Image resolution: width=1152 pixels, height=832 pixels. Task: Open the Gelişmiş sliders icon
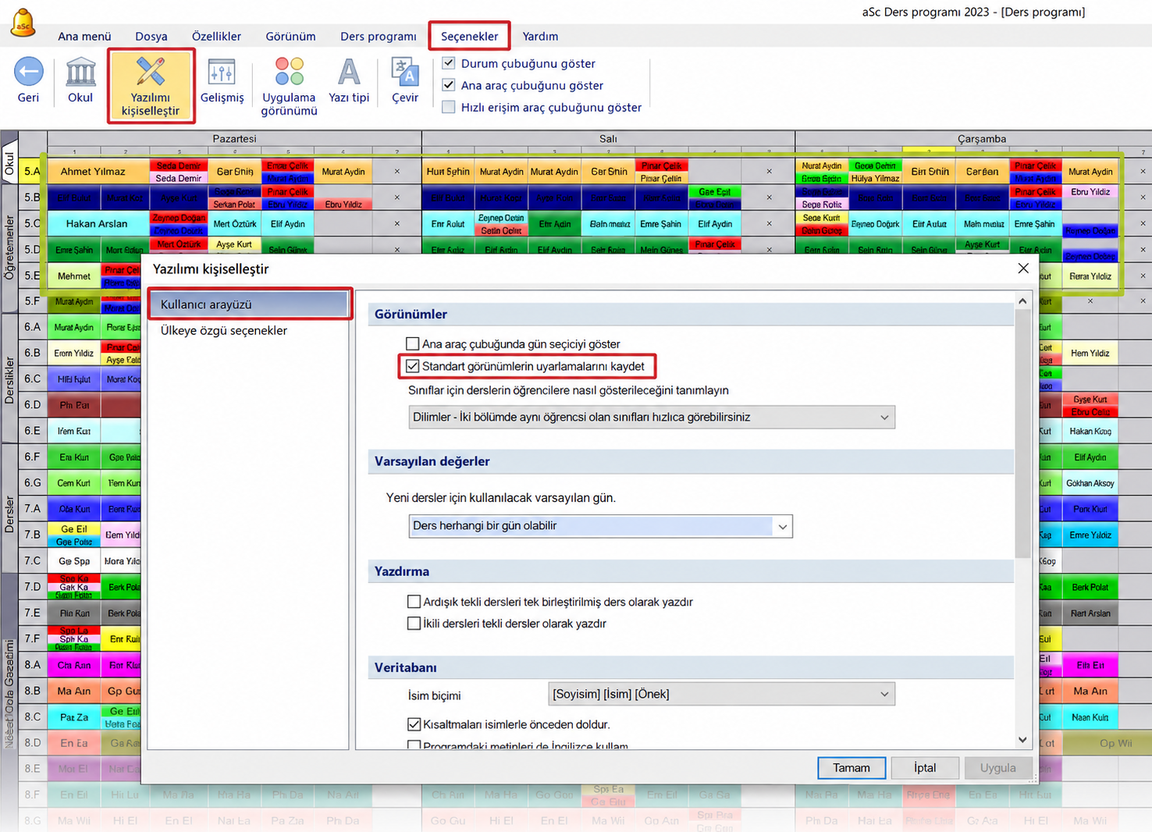pos(222,72)
